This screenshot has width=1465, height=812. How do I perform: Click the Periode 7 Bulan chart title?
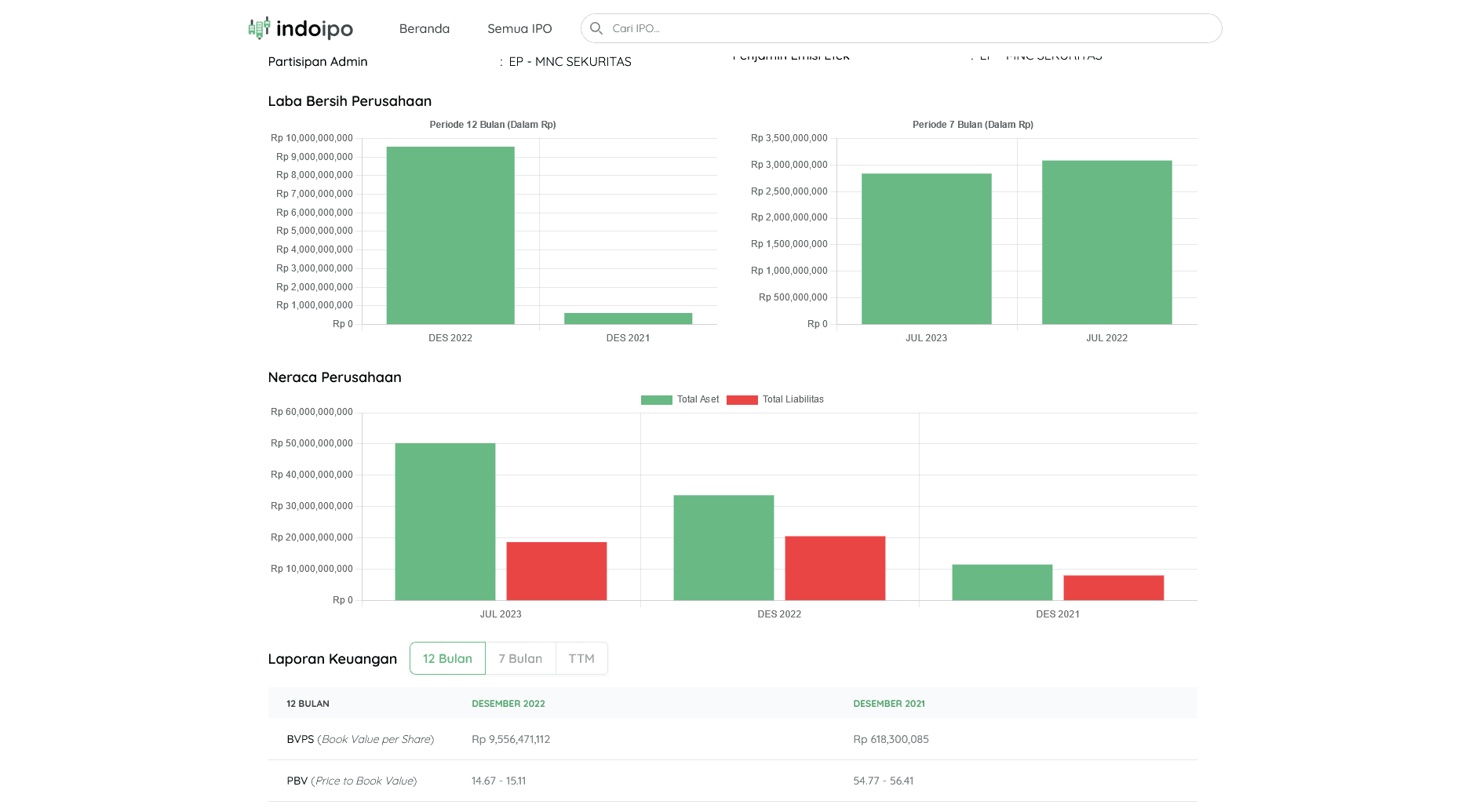pyautogui.click(x=973, y=125)
